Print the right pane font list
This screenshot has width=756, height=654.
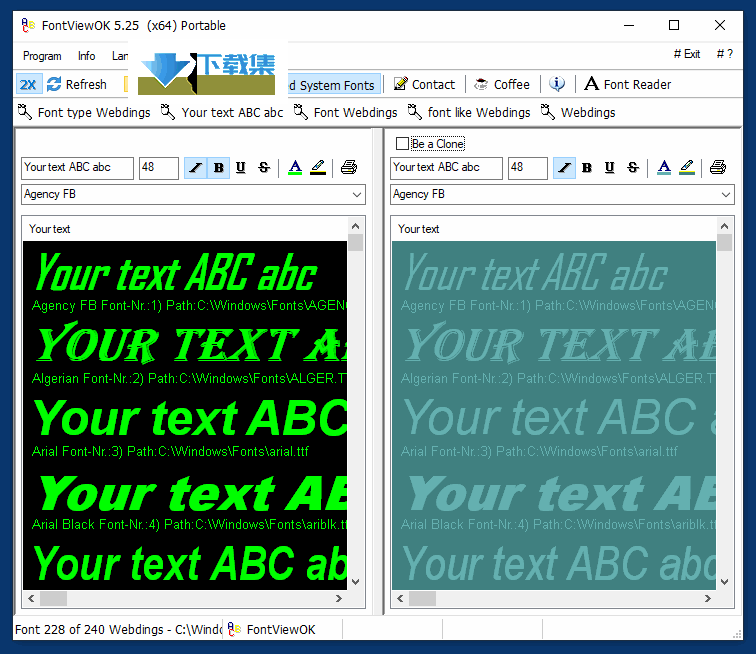coord(718,168)
